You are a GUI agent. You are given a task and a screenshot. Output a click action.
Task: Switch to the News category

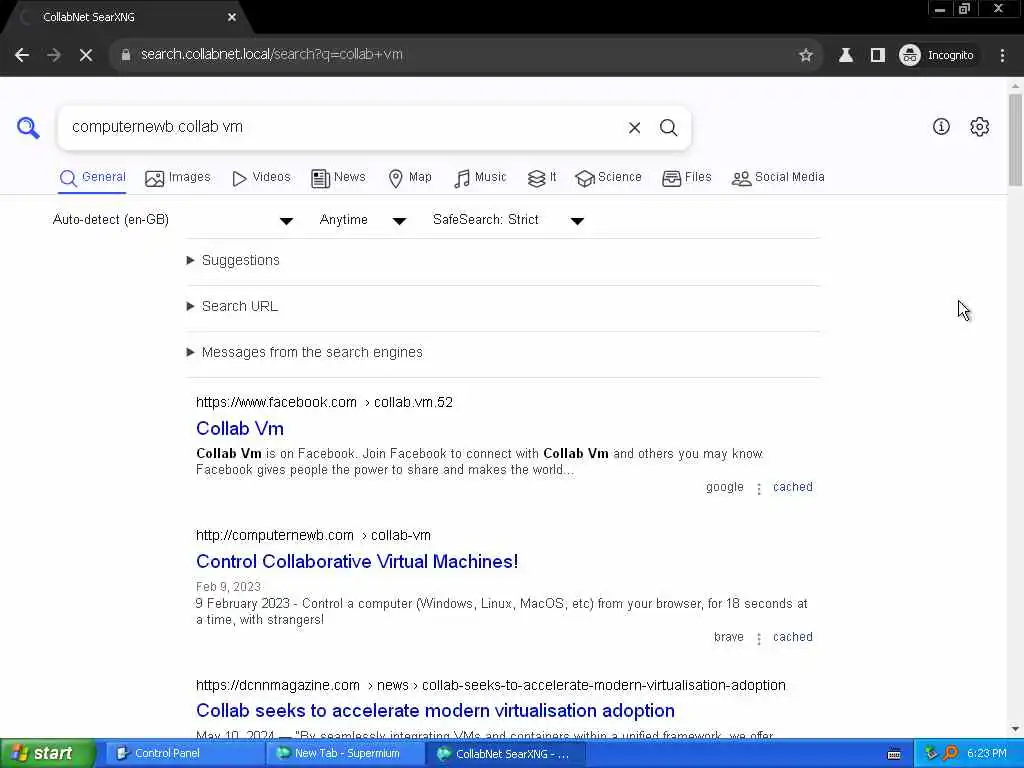point(338,178)
